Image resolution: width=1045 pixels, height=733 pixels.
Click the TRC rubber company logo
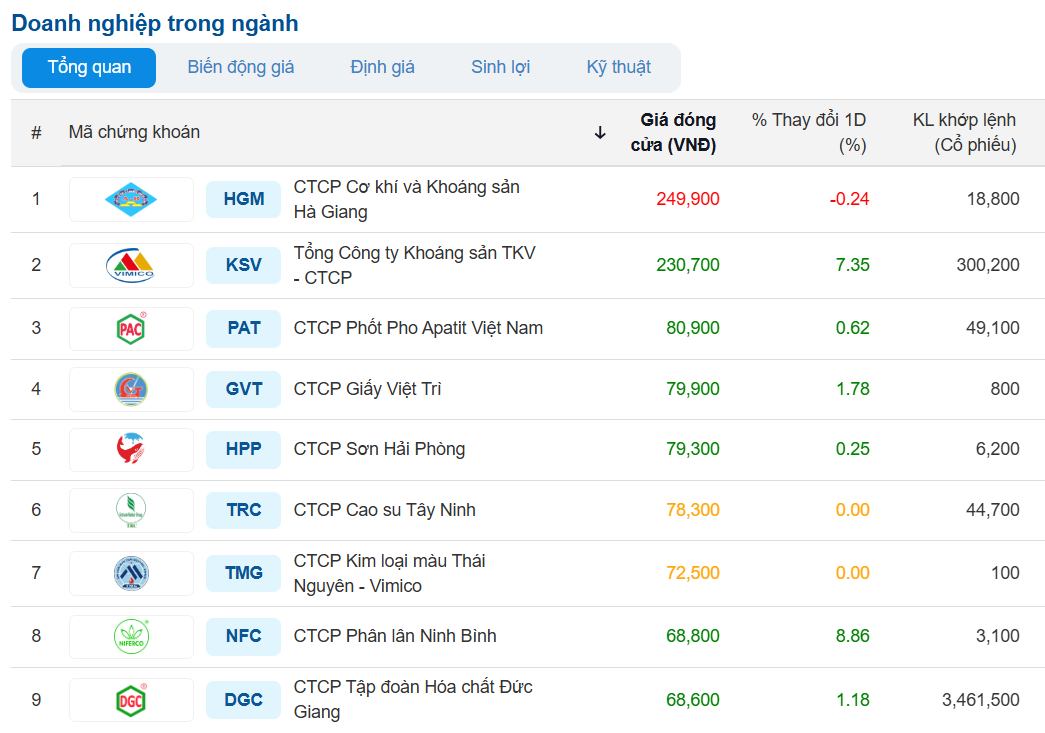(131, 510)
